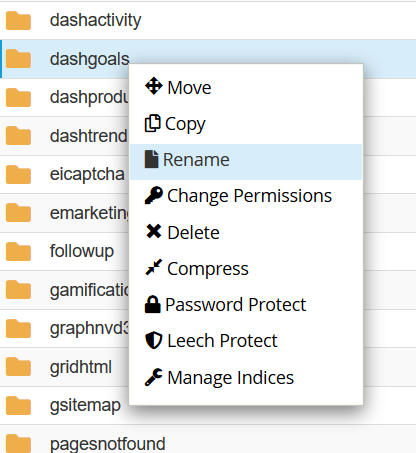Click the padlock icon for Password Protect
Screen dimensions: 416x453
point(153,304)
